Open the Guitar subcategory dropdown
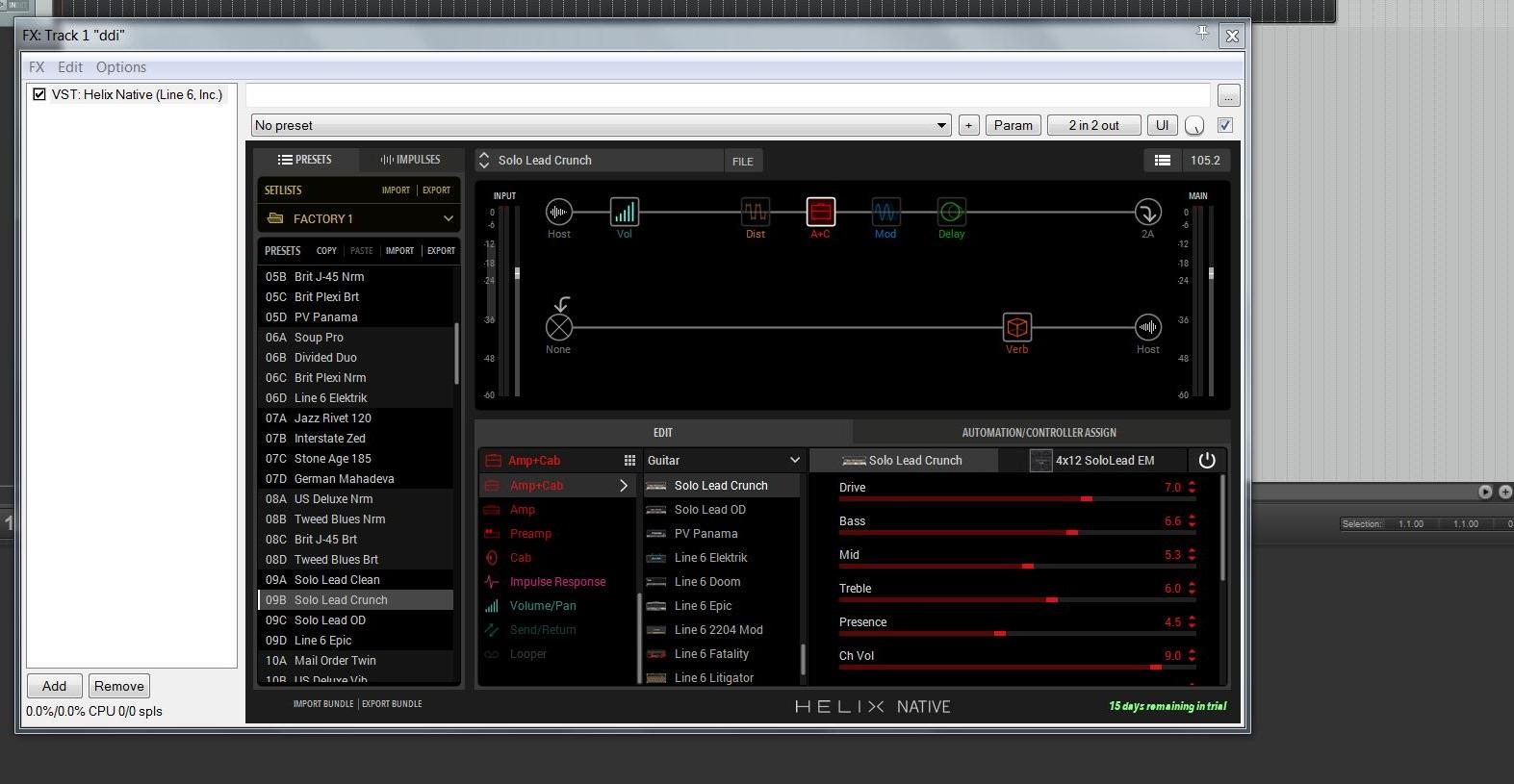Screen dimensions: 1514x784 pos(724,461)
